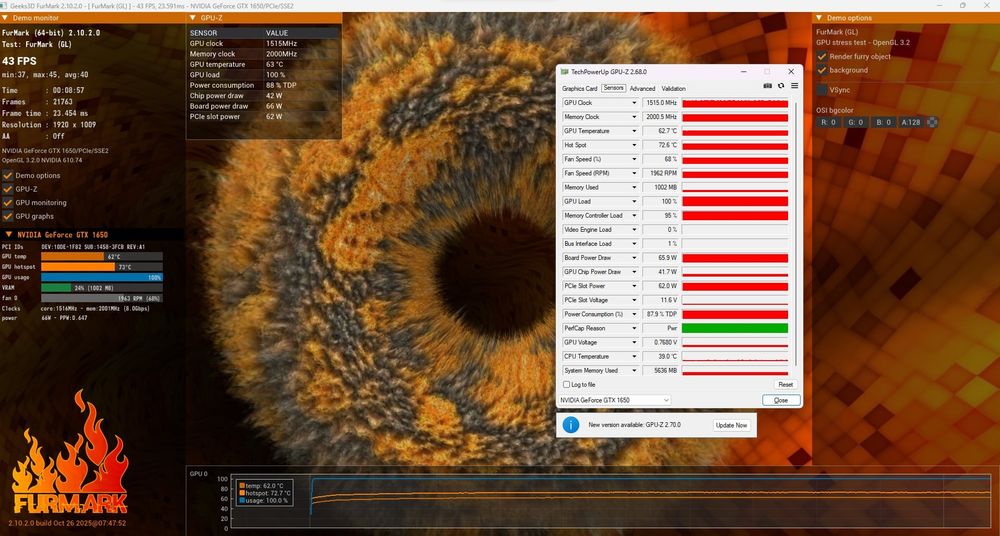Open the Memory Controller Load dropdown arrow
Viewport: 1000px width, 536px height.
[x=634, y=216]
